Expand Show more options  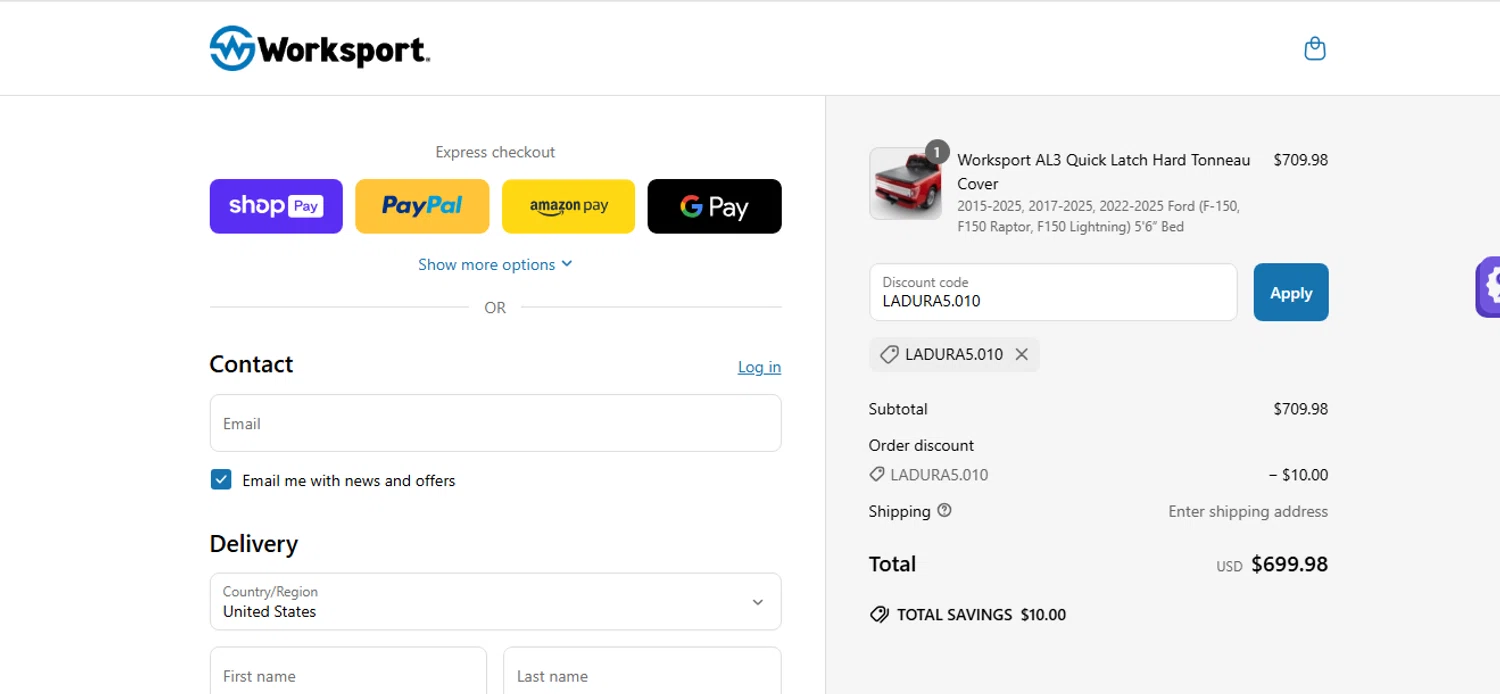coord(495,264)
